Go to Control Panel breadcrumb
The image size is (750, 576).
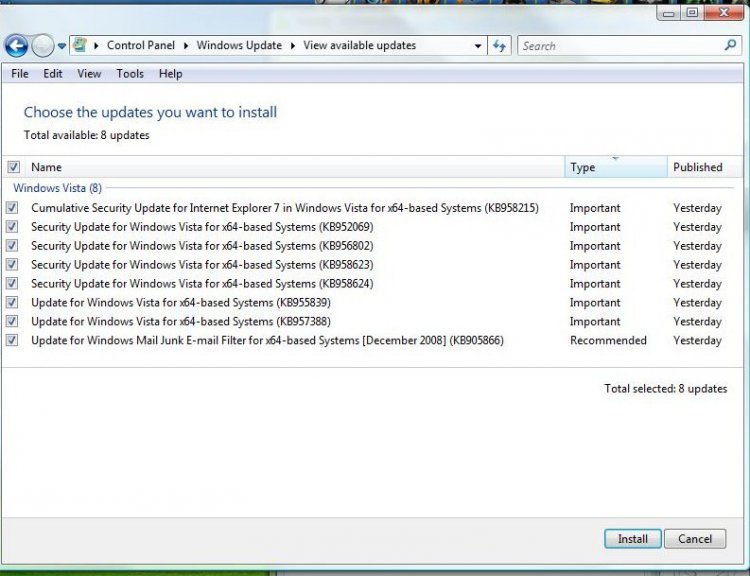141,45
